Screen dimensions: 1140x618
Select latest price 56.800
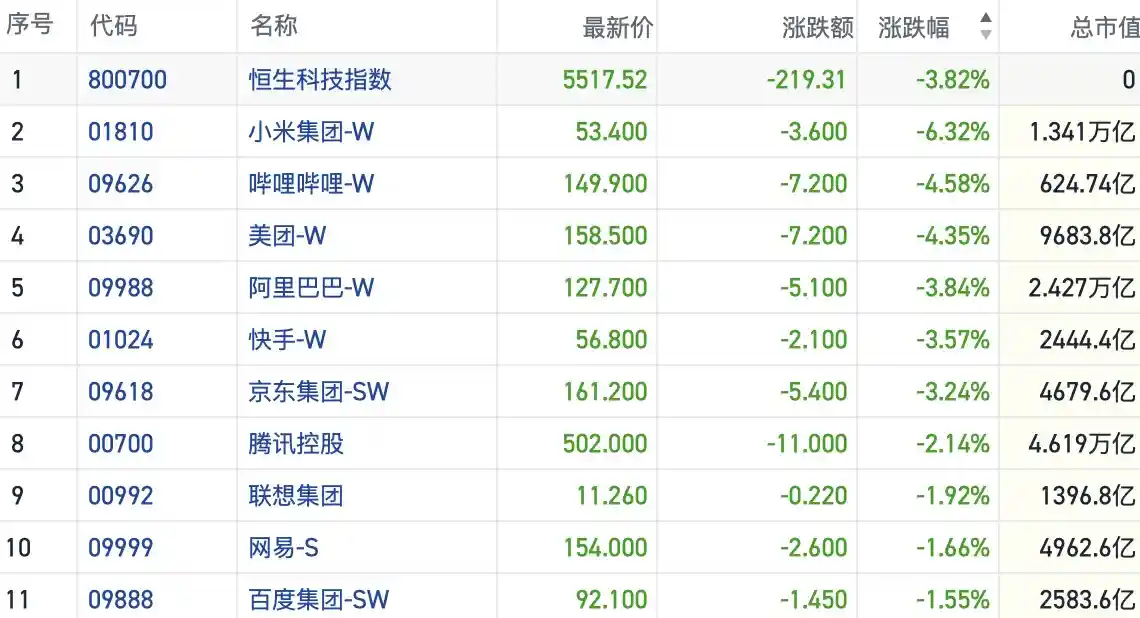click(x=611, y=340)
